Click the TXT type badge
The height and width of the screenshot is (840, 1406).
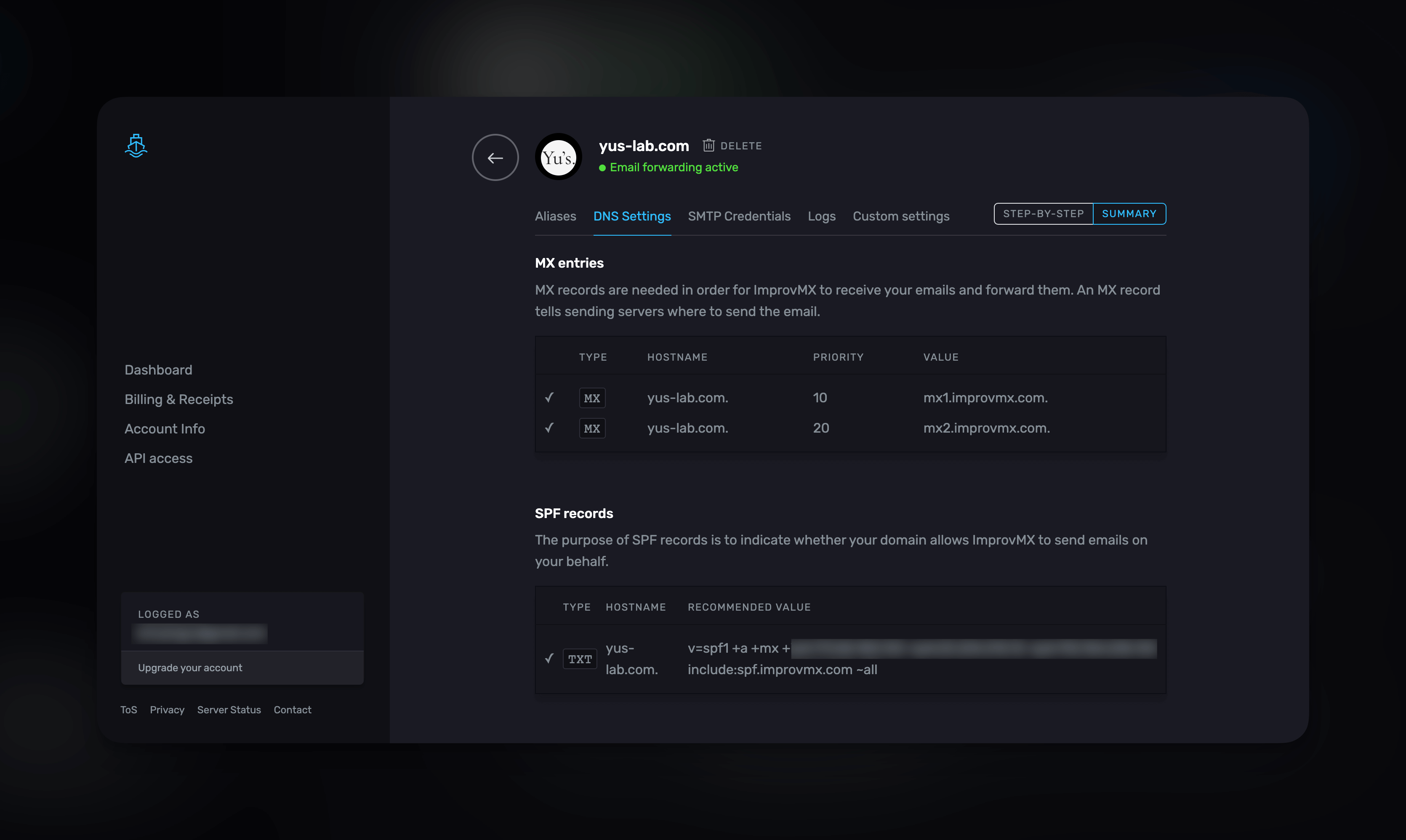pos(580,659)
